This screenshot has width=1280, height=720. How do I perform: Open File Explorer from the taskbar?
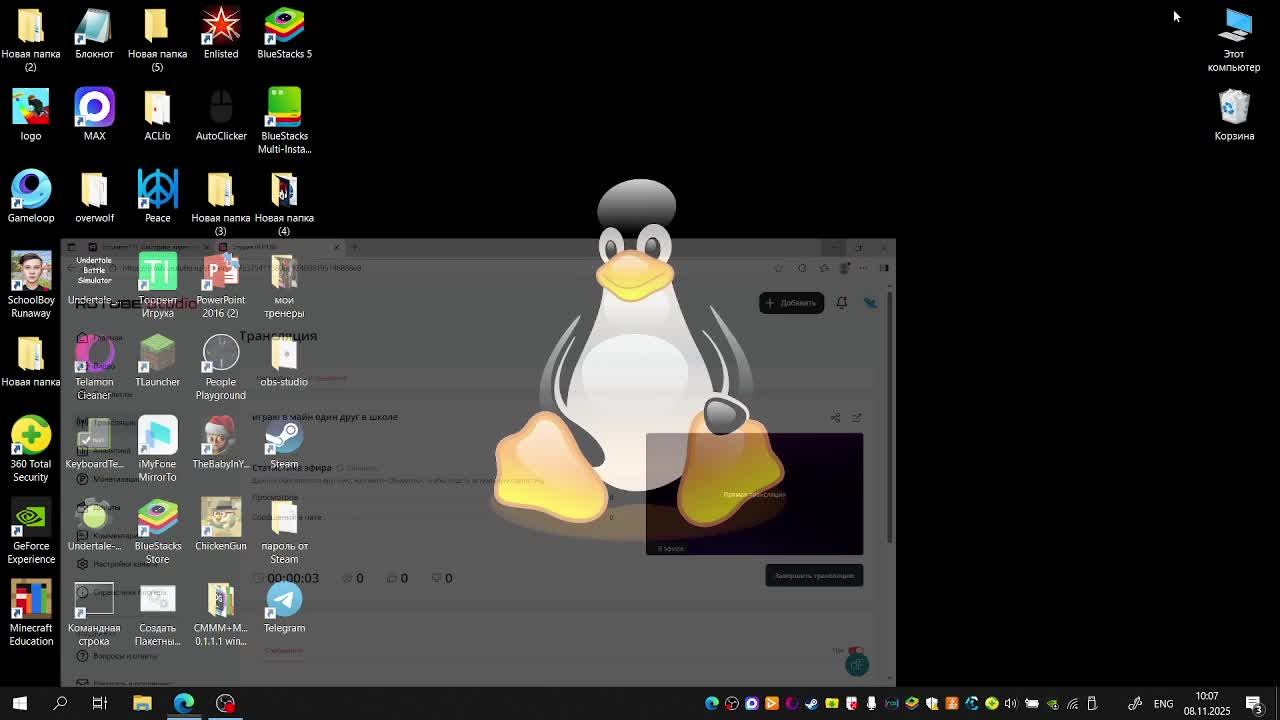coord(142,703)
